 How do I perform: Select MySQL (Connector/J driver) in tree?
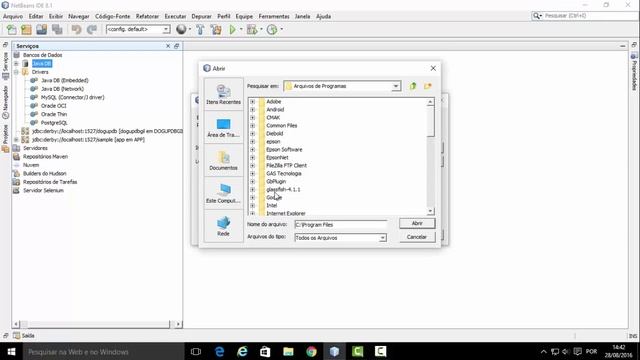tap(73, 97)
